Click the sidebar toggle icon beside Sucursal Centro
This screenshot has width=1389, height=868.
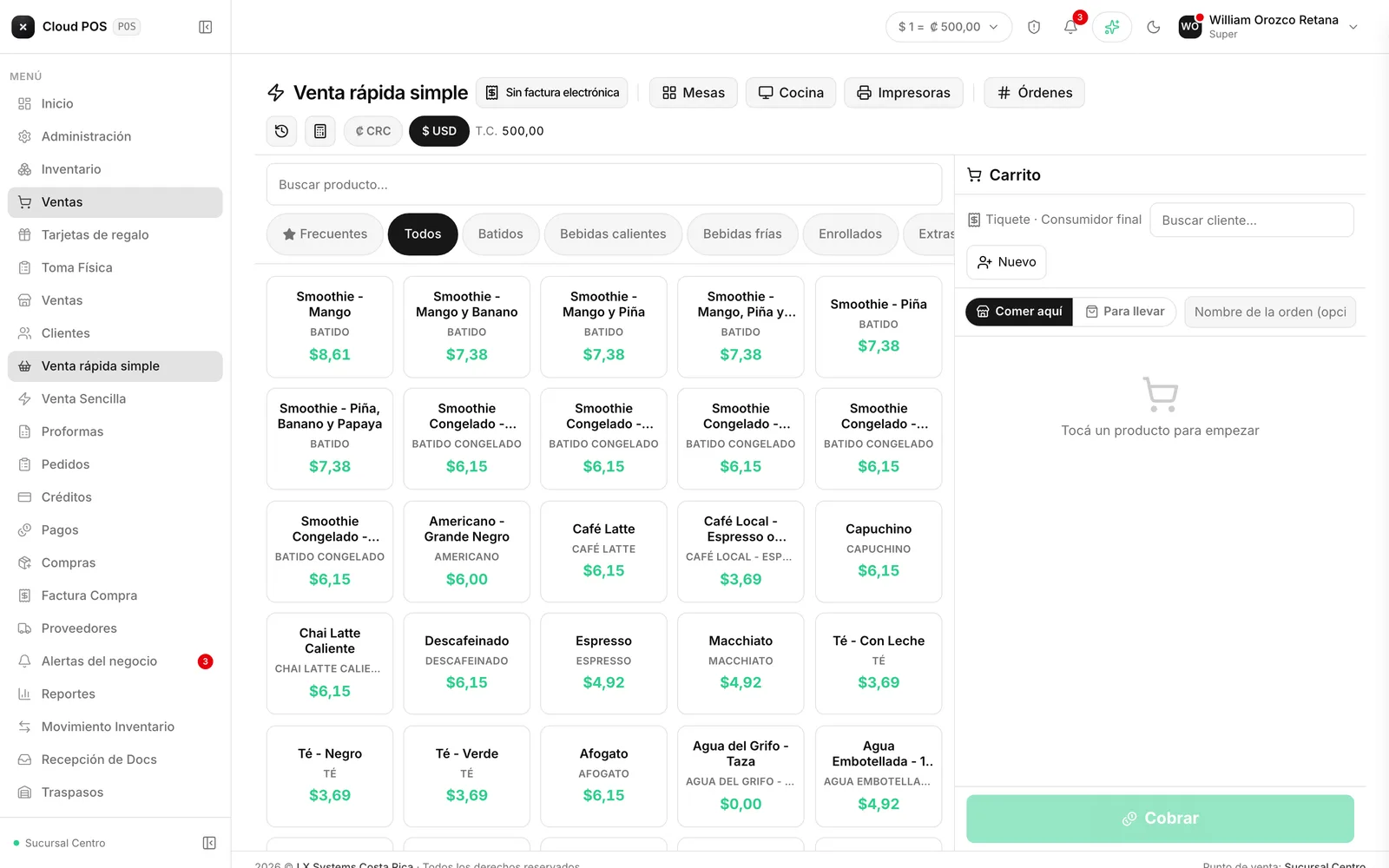(x=209, y=843)
